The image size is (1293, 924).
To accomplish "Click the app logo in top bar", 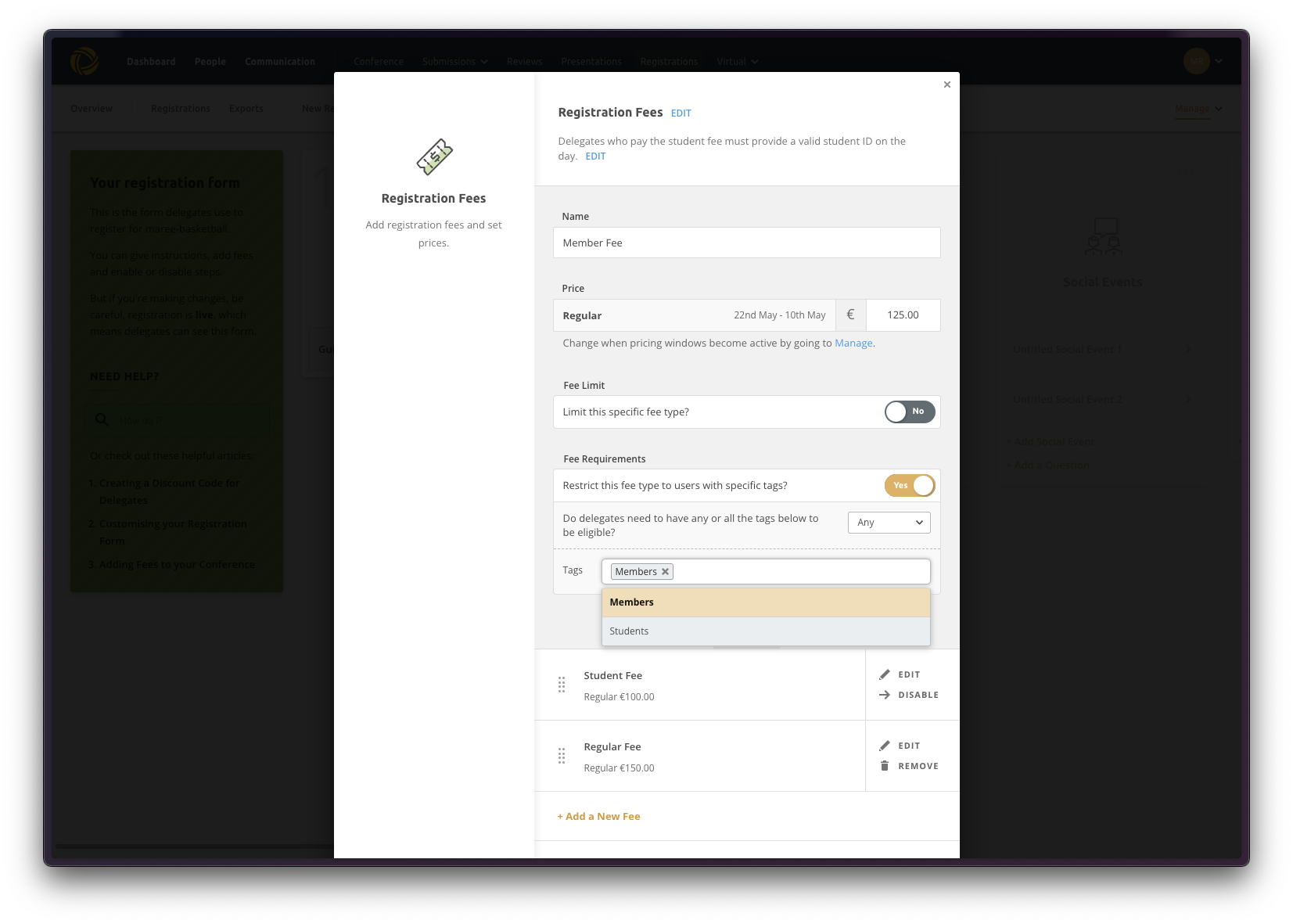I will pyautogui.click(x=84, y=61).
